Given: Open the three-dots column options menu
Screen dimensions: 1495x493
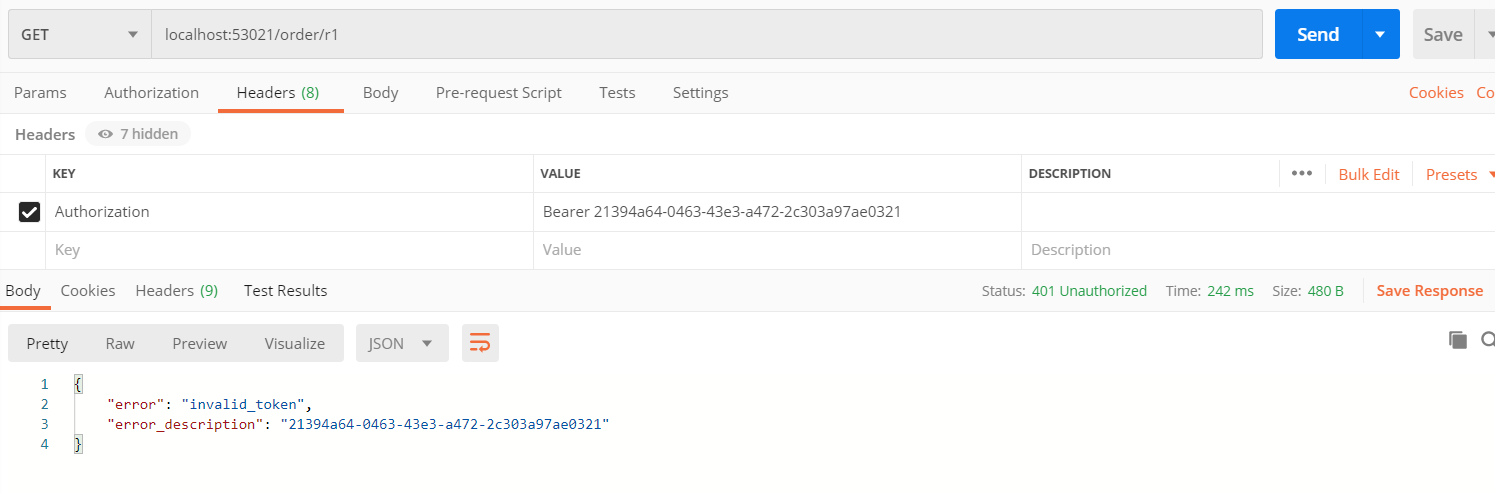Looking at the screenshot, I should (1301, 174).
